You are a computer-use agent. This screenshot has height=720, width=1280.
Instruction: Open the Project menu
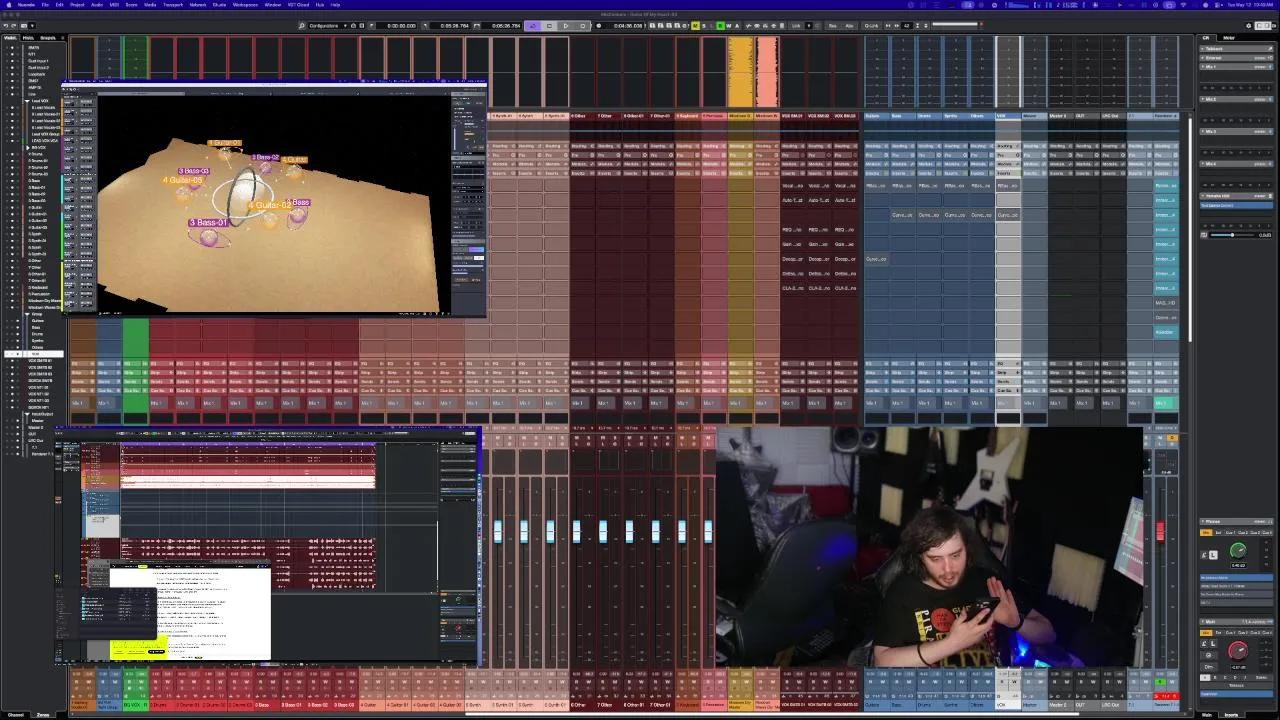point(77,4)
